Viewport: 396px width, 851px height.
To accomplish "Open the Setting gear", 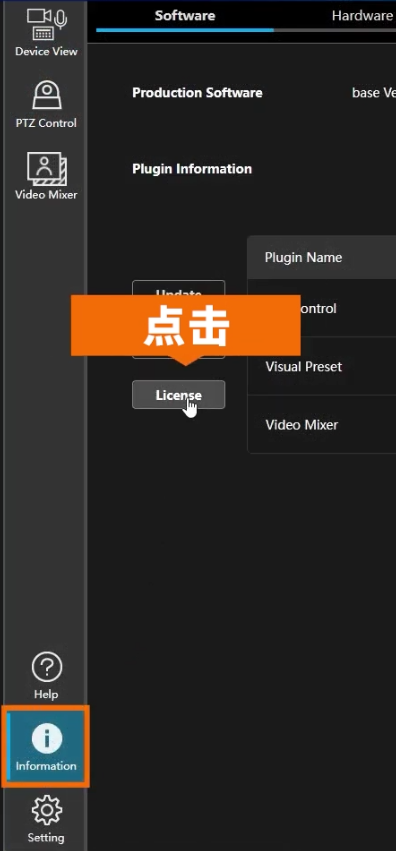I will (x=46, y=818).
